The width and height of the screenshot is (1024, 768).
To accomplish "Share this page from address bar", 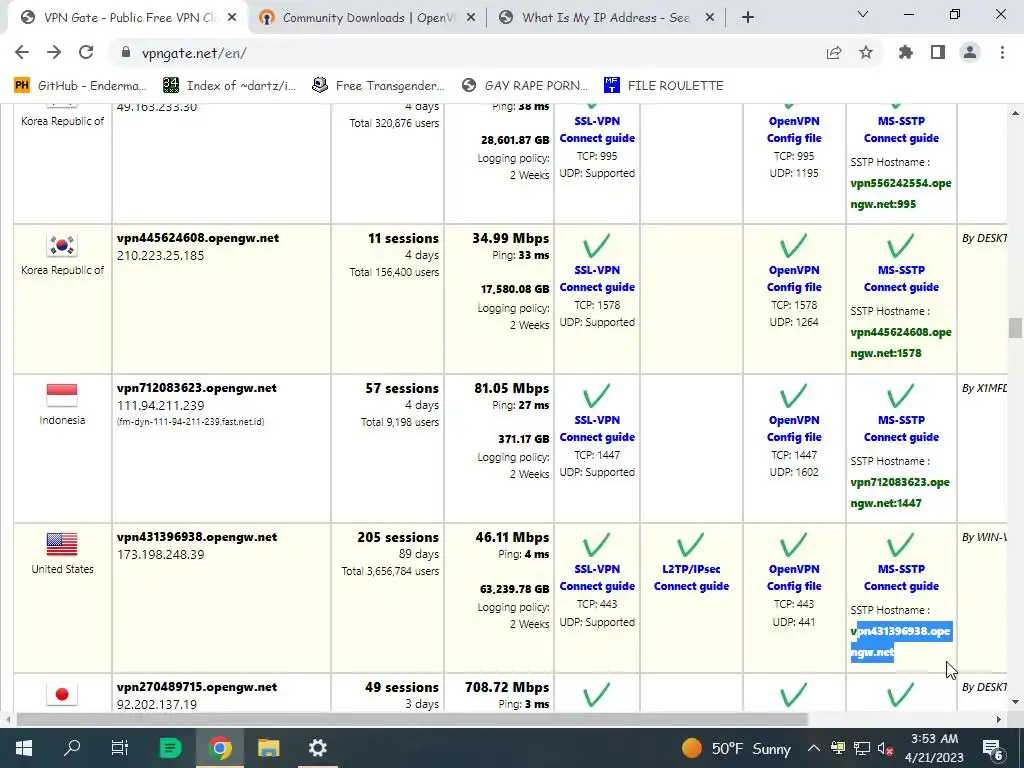I will click(834, 53).
